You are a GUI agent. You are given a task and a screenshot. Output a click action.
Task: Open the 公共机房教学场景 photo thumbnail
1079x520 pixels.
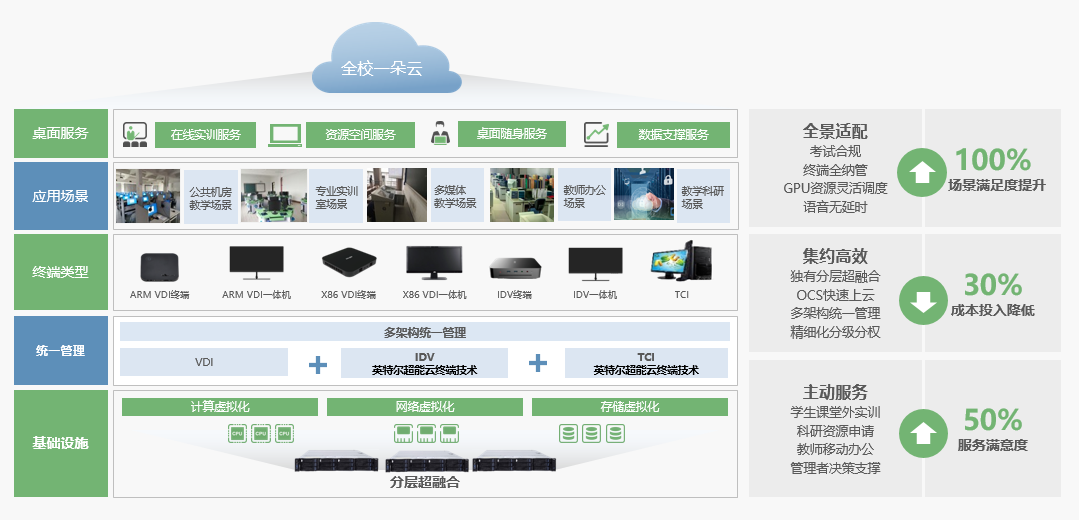(148, 195)
